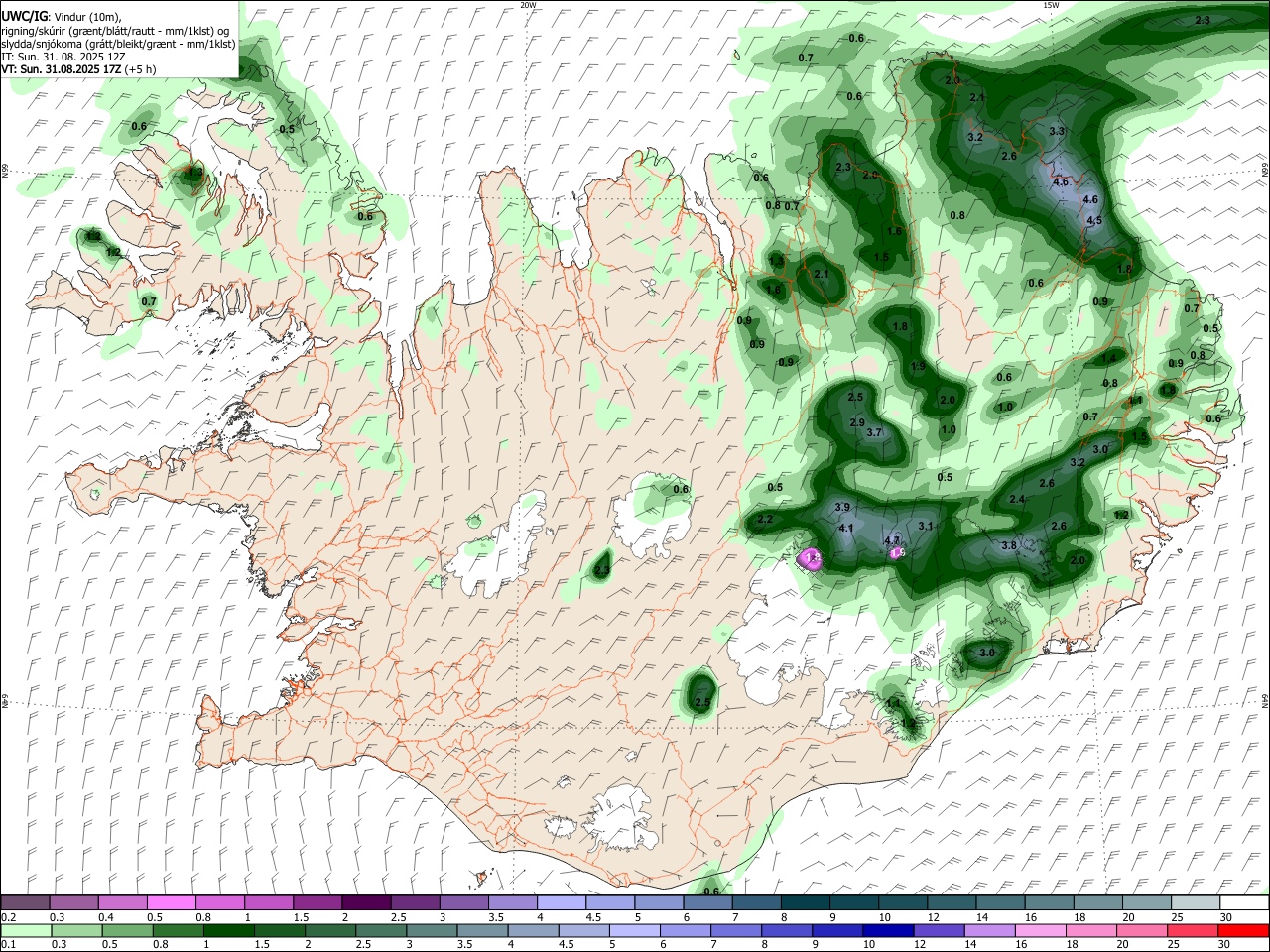
Task: Click the small pink snow patch below 4.7
Action: [897, 552]
